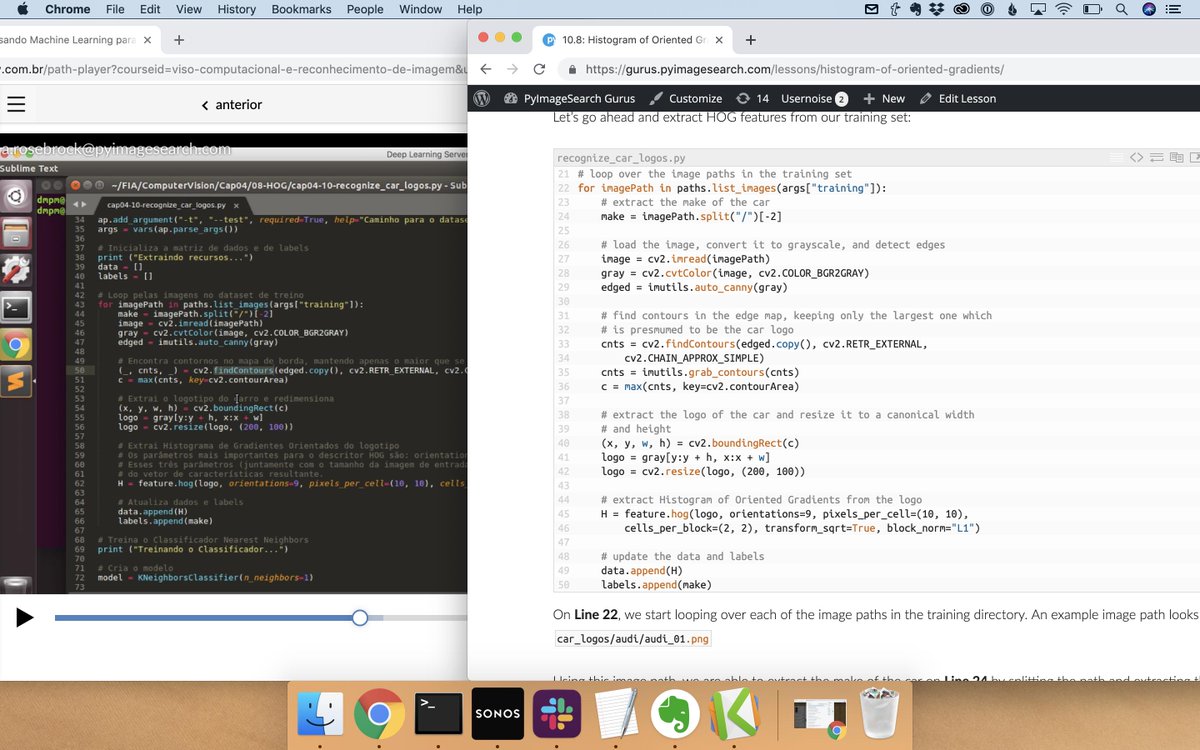Click the video progress slider handle

[360, 618]
